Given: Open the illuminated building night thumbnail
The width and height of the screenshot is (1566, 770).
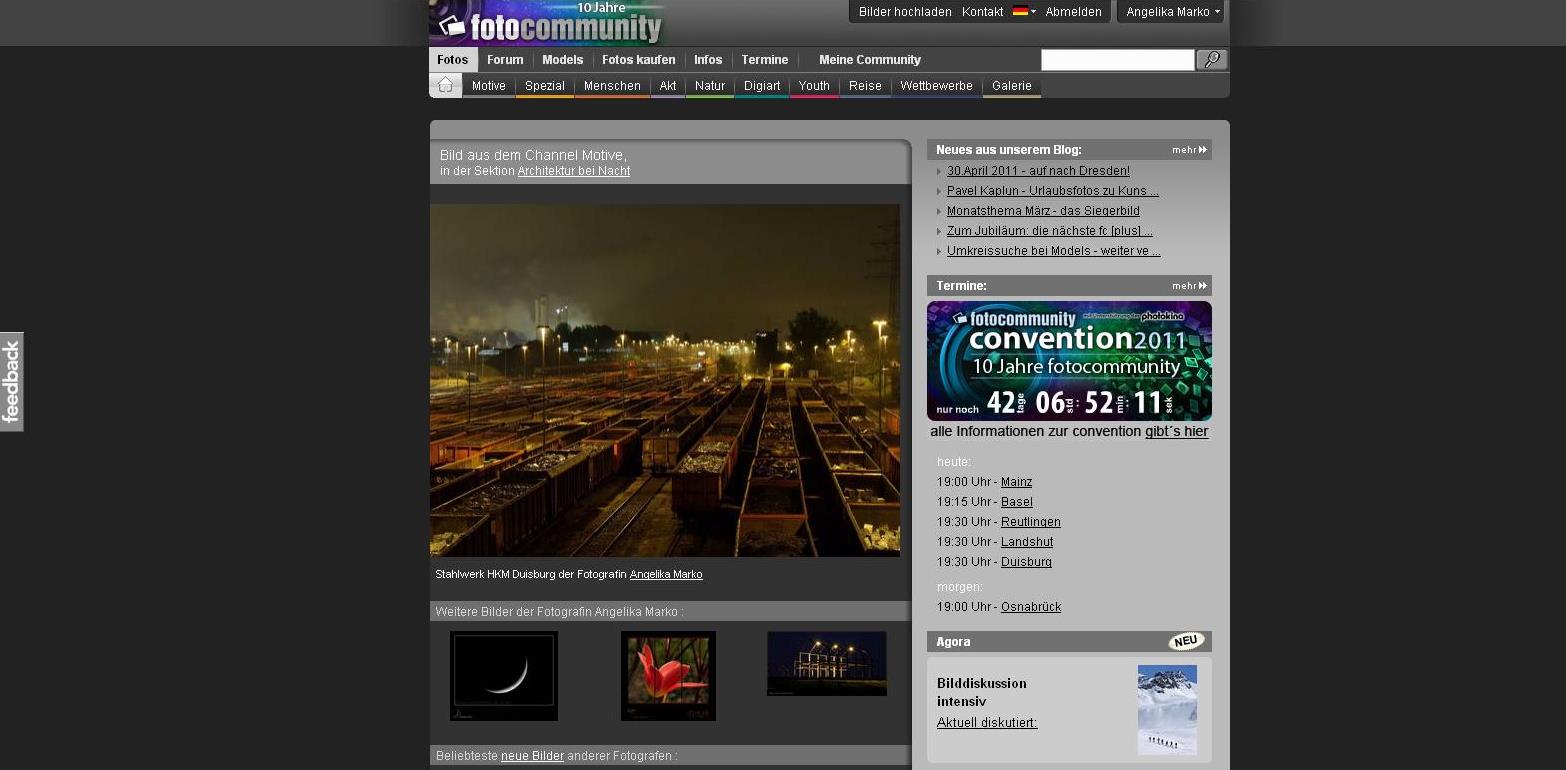Looking at the screenshot, I should (x=827, y=663).
